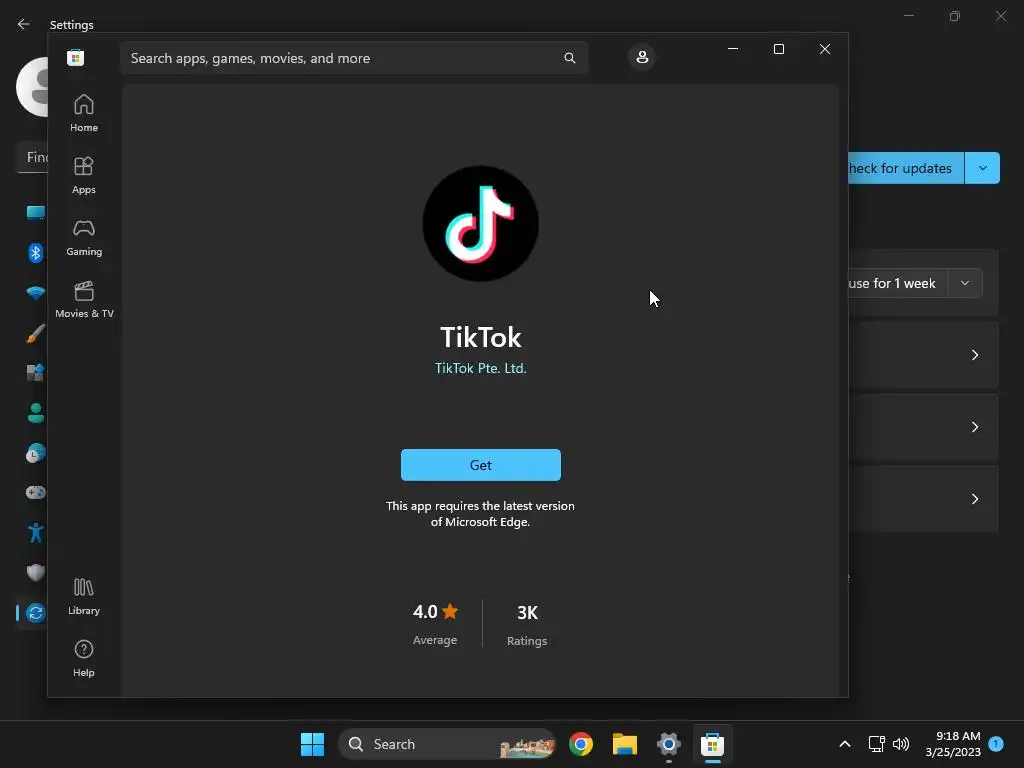Select Gaming controller icon in Settings sidebar
This screenshot has height=768, width=1024.
click(x=35, y=492)
